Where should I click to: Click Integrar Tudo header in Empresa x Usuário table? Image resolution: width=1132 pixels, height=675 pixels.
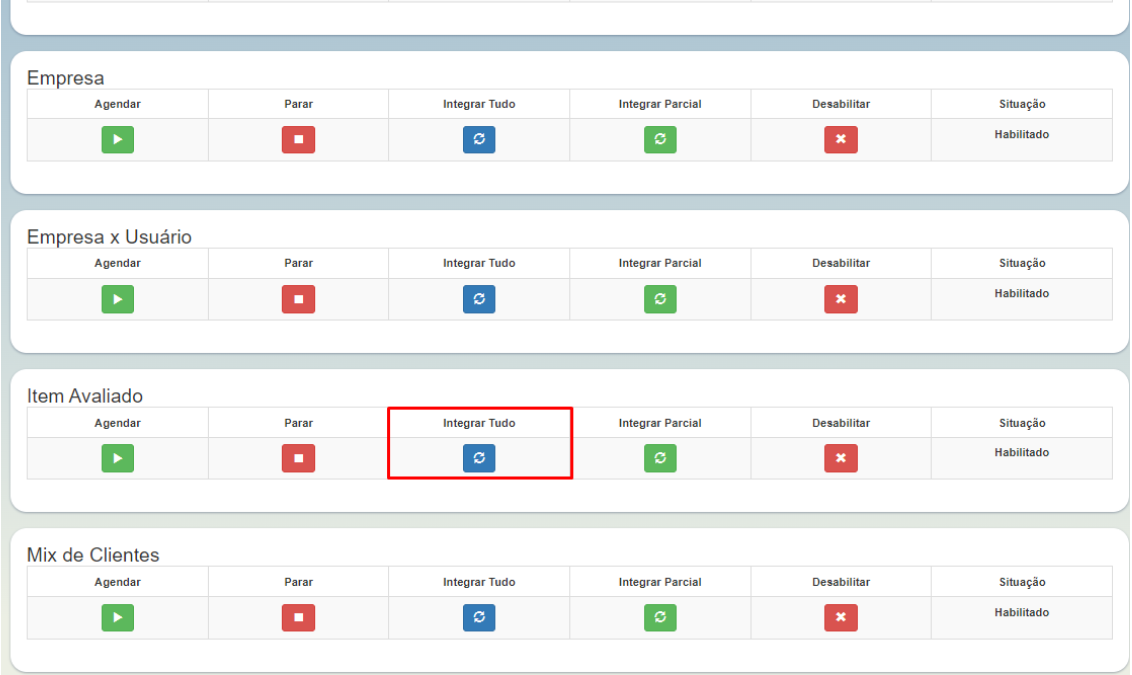(x=479, y=264)
